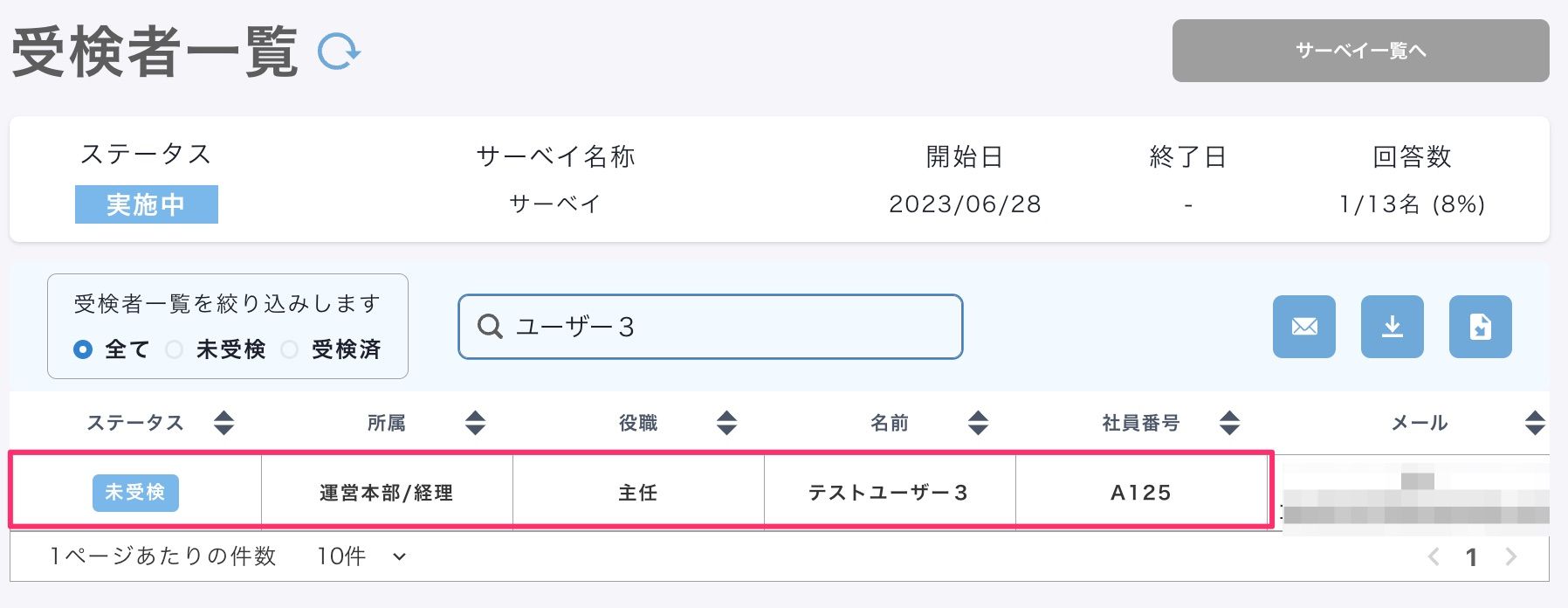
Task: Click the search field containing ユーザー3
Action: (x=710, y=327)
